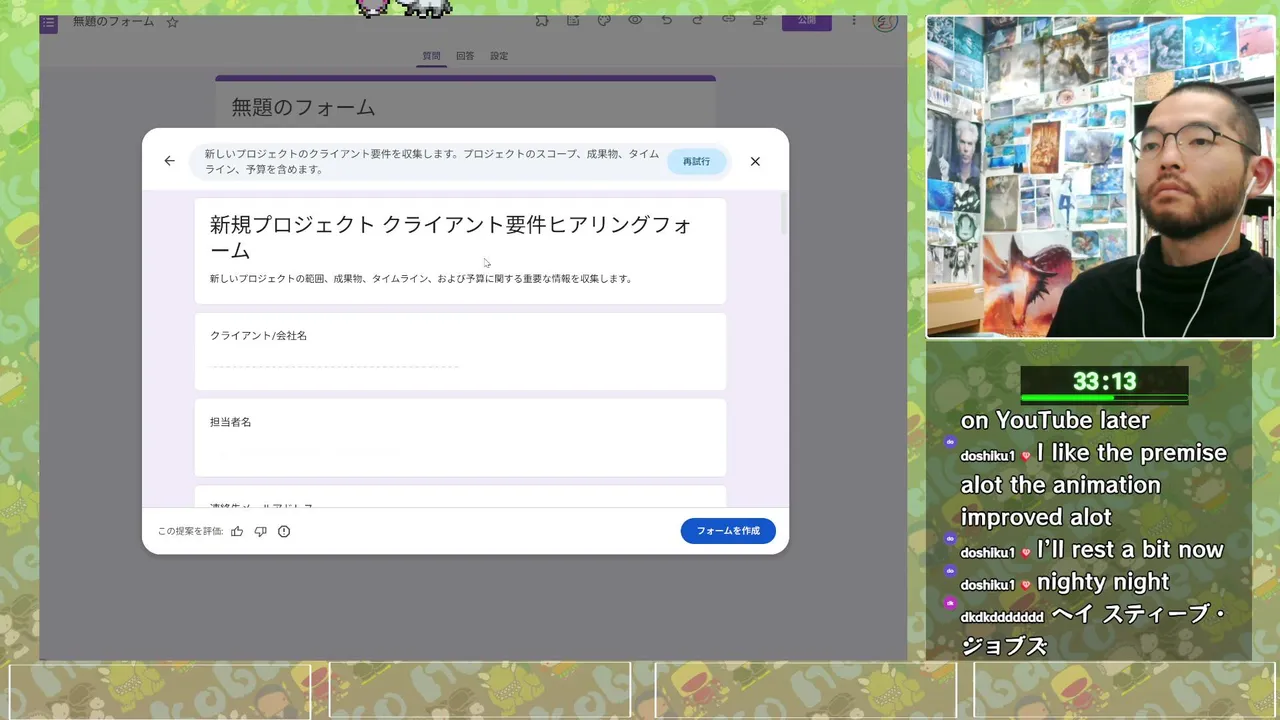The width and height of the screenshot is (1280, 720).
Task: Star the 無題のフォーム document
Action: tap(172, 22)
